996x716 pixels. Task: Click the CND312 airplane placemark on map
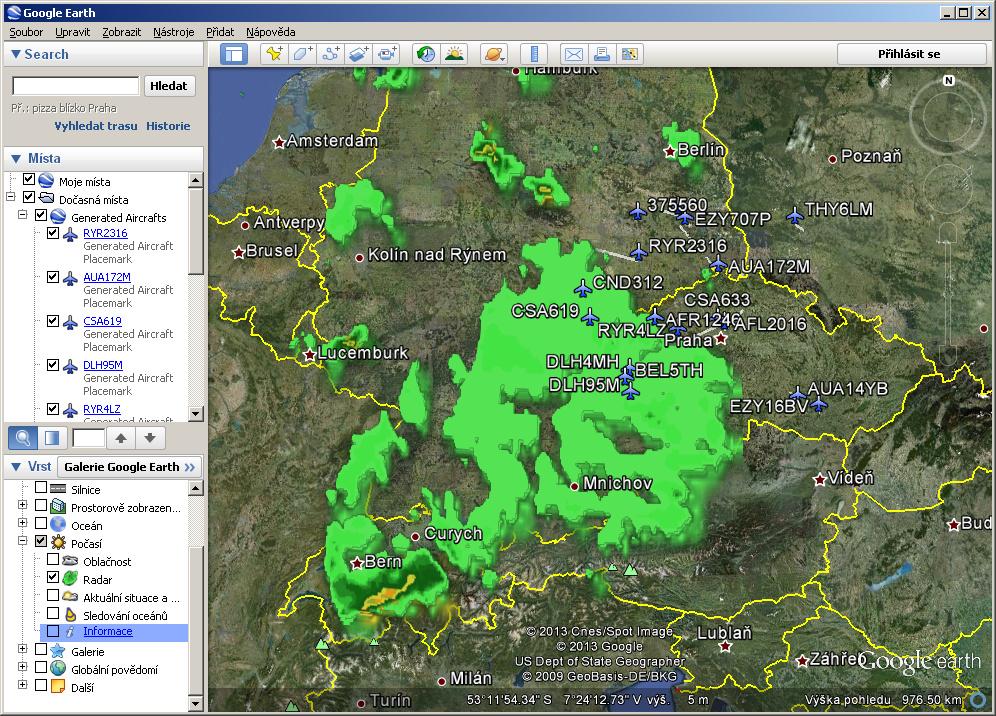tap(582, 288)
